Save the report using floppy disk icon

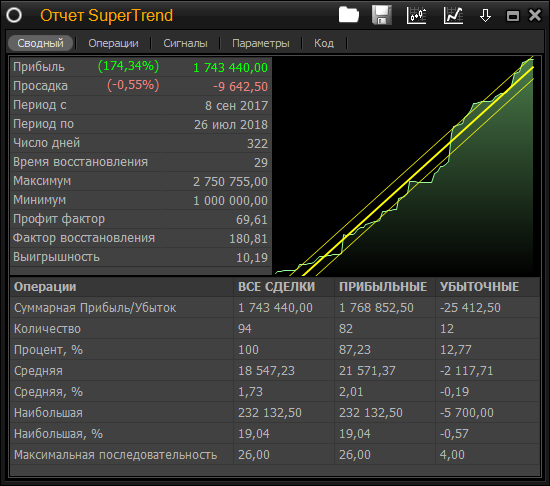point(382,15)
